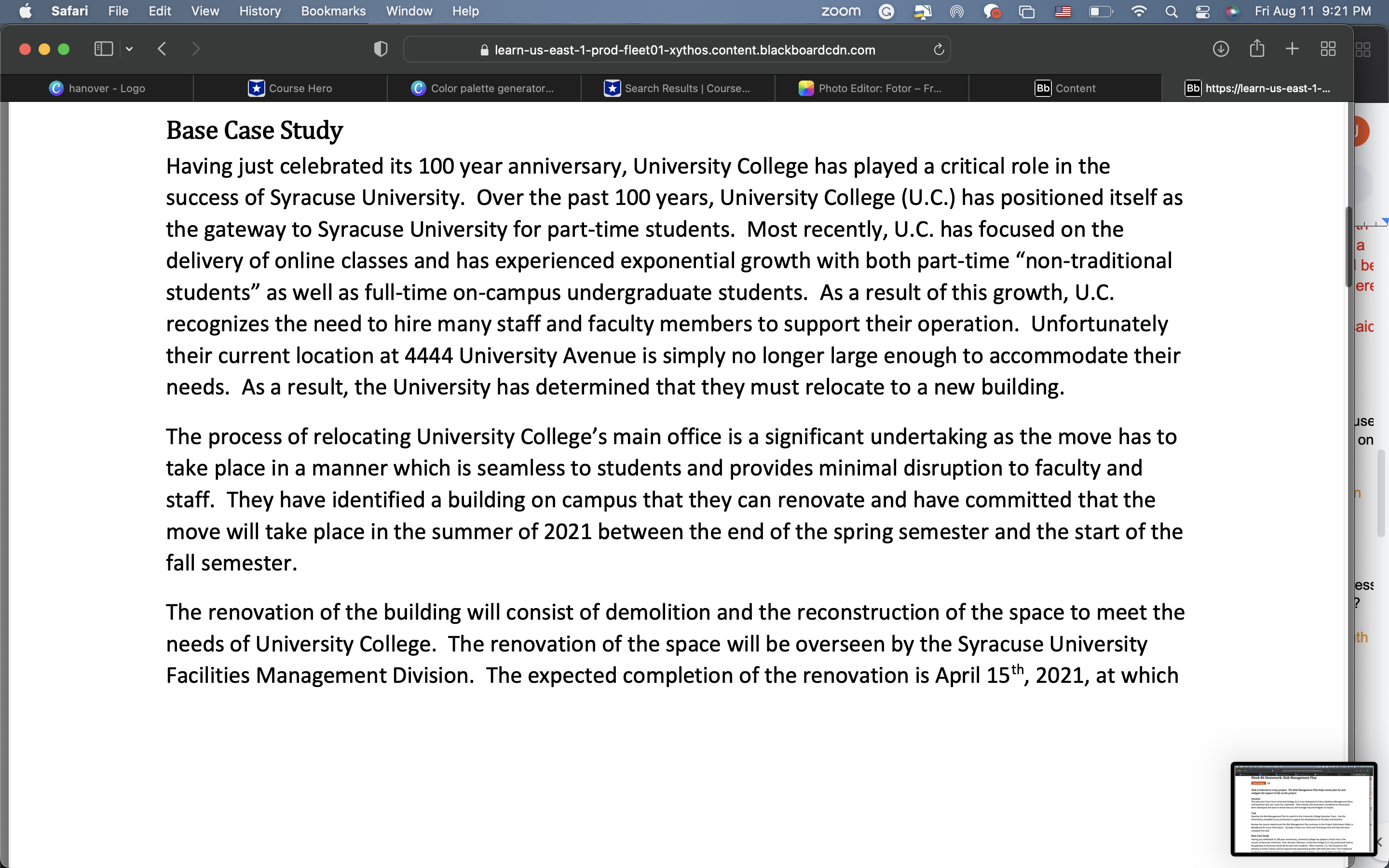Image resolution: width=1389 pixels, height=868 pixels.
Task: Reload the current page
Action: [x=939, y=49]
